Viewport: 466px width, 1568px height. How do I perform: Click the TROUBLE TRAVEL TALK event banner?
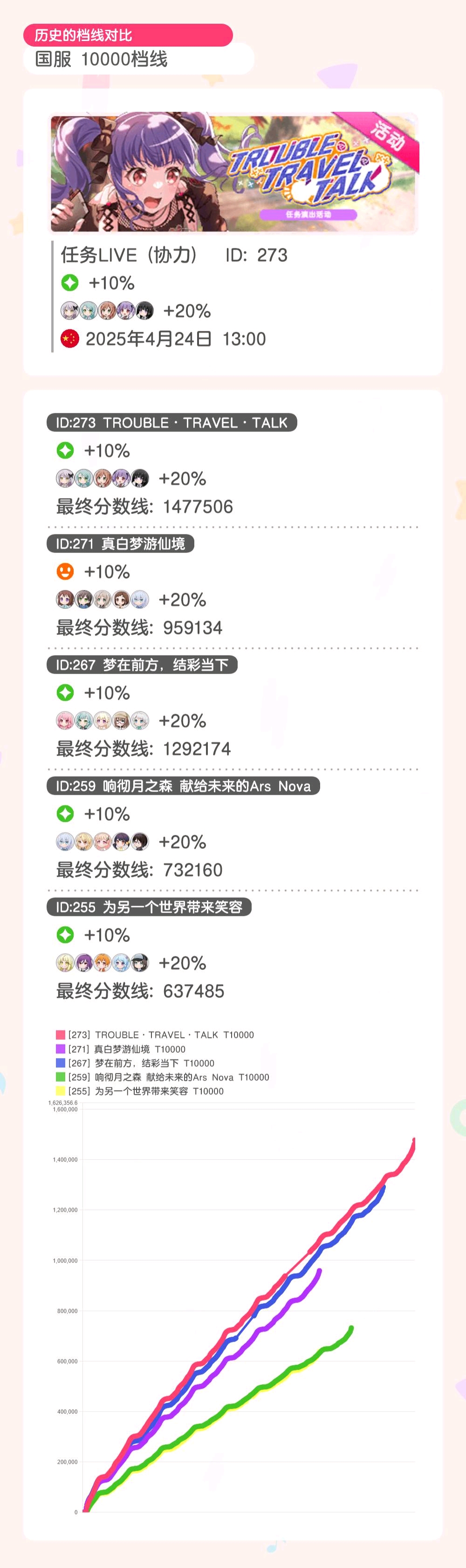pos(234,173)
